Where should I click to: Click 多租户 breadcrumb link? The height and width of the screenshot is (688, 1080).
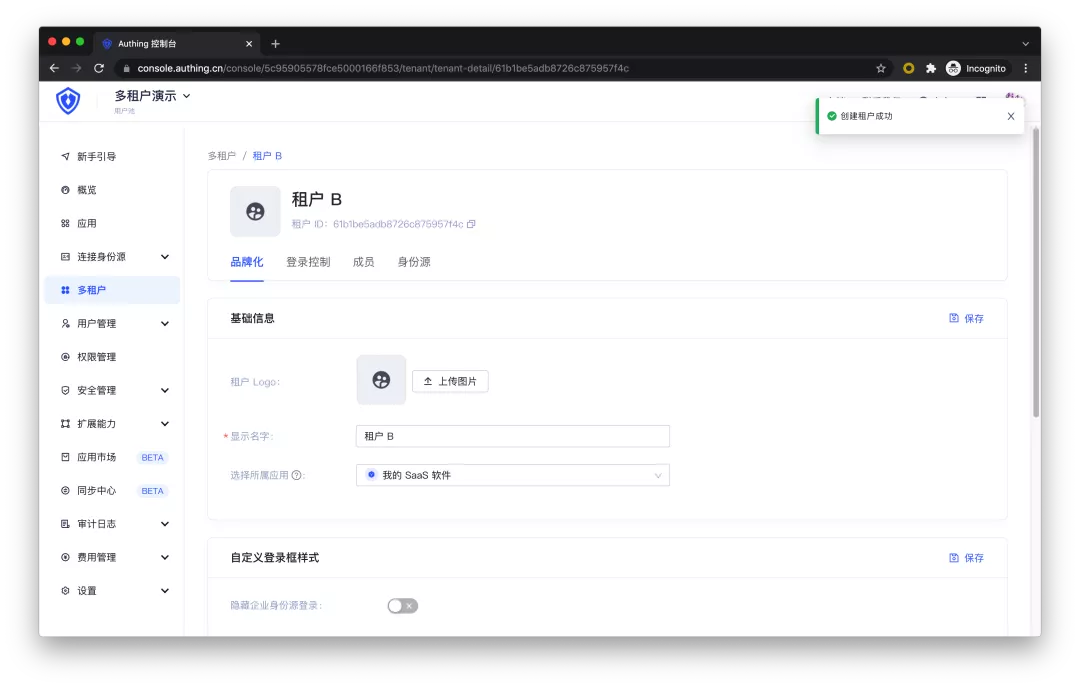pyautogui.click(x=222, y=156)
